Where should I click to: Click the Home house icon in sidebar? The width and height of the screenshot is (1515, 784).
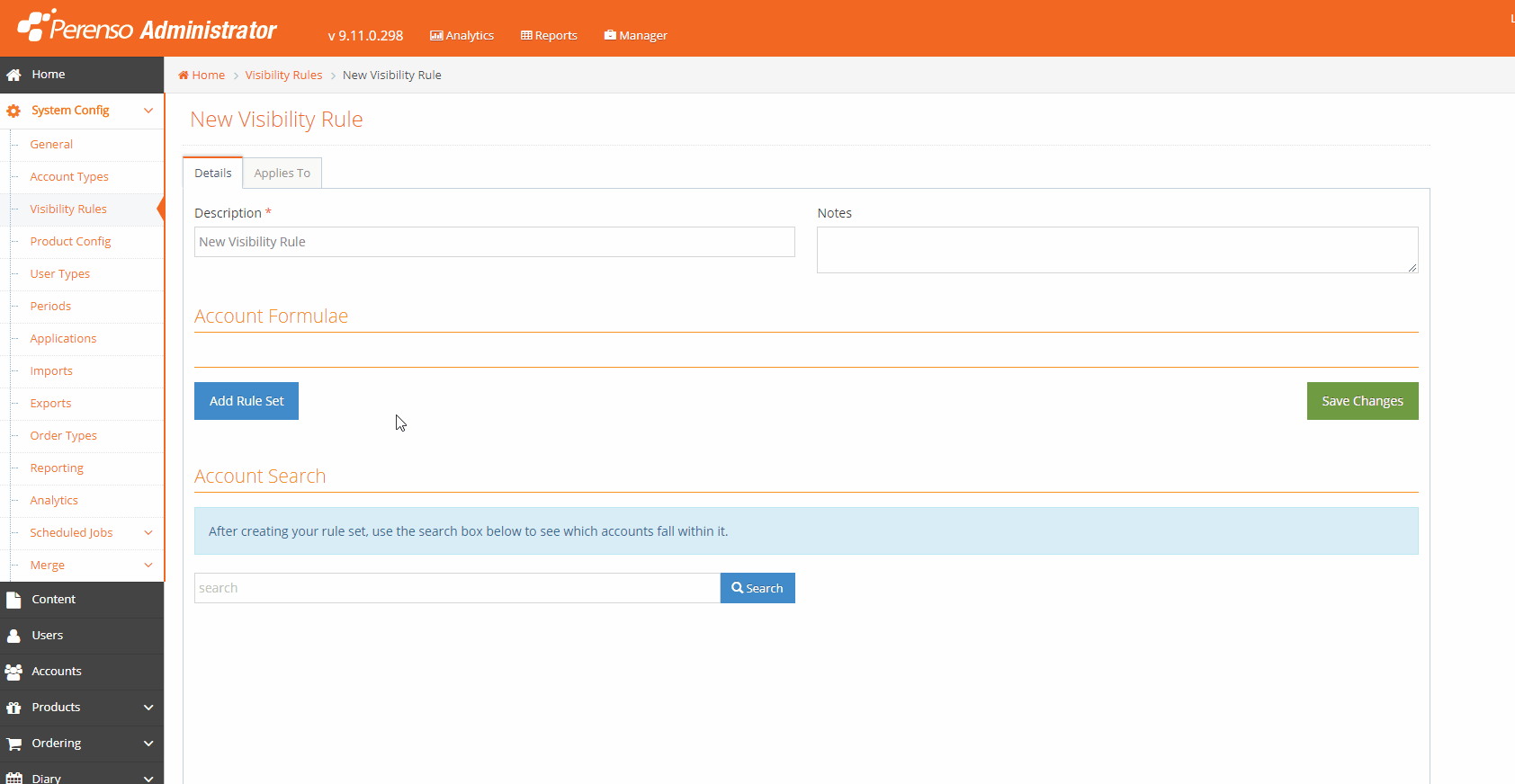pos(13,75)
